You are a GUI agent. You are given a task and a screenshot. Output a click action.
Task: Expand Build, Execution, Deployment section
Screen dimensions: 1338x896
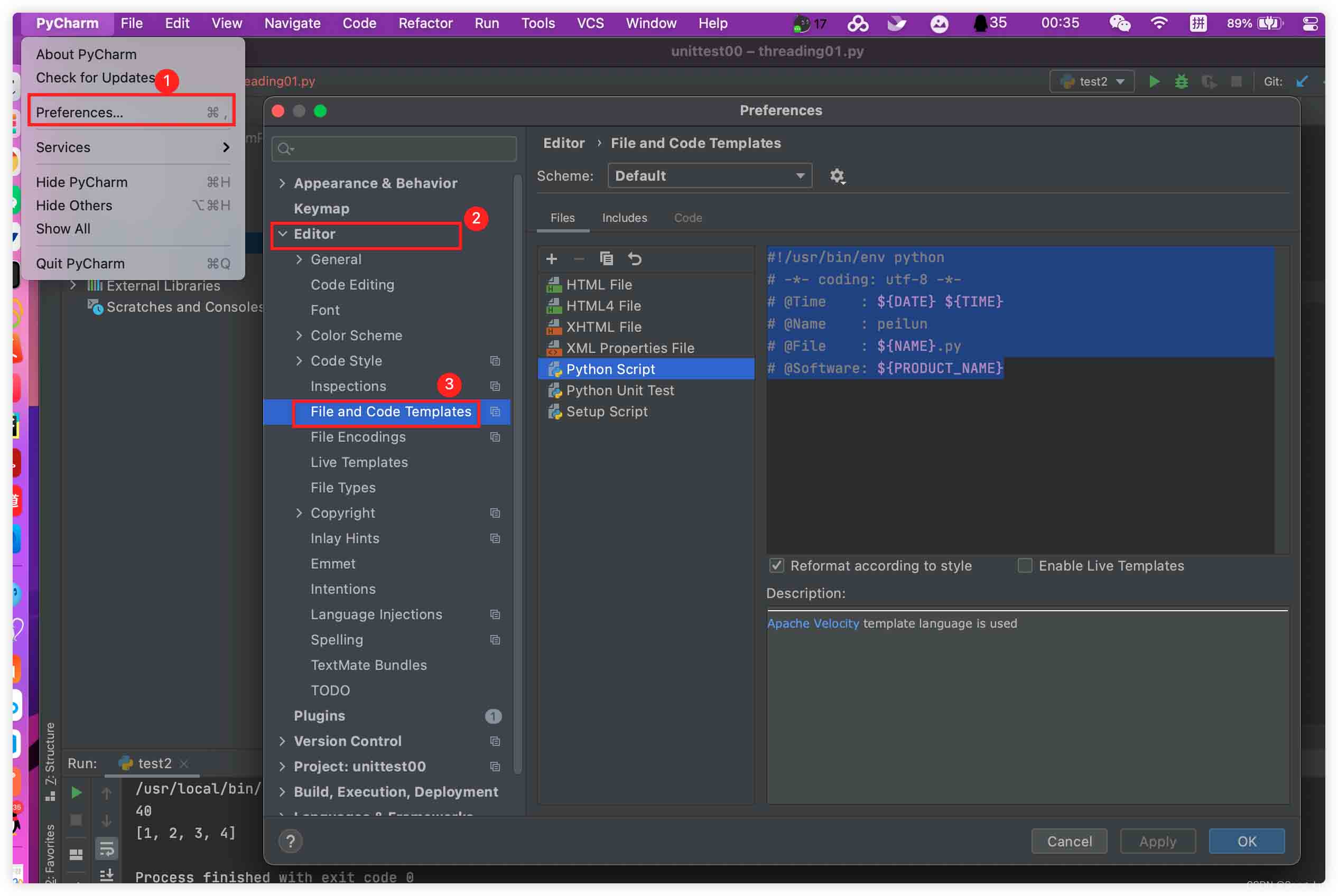(282, 791)
